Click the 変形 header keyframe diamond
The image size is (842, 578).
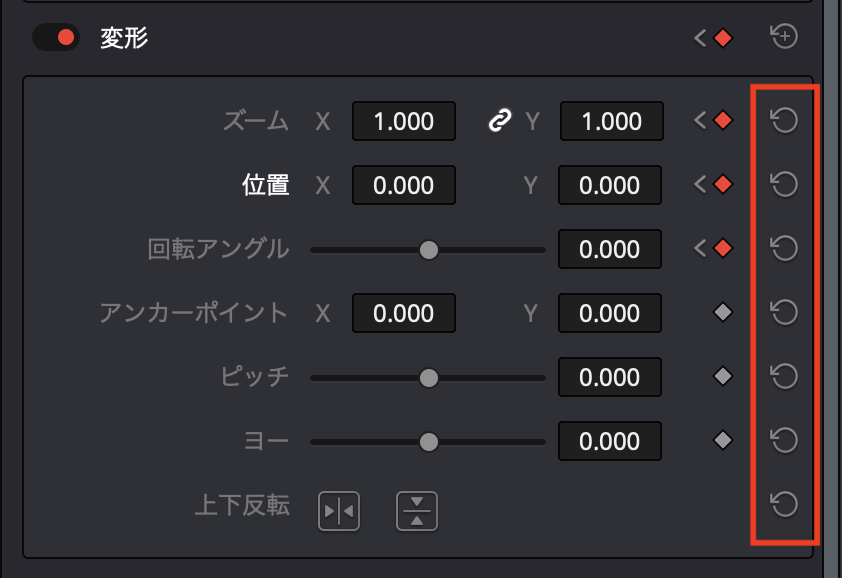click(723, 38)
